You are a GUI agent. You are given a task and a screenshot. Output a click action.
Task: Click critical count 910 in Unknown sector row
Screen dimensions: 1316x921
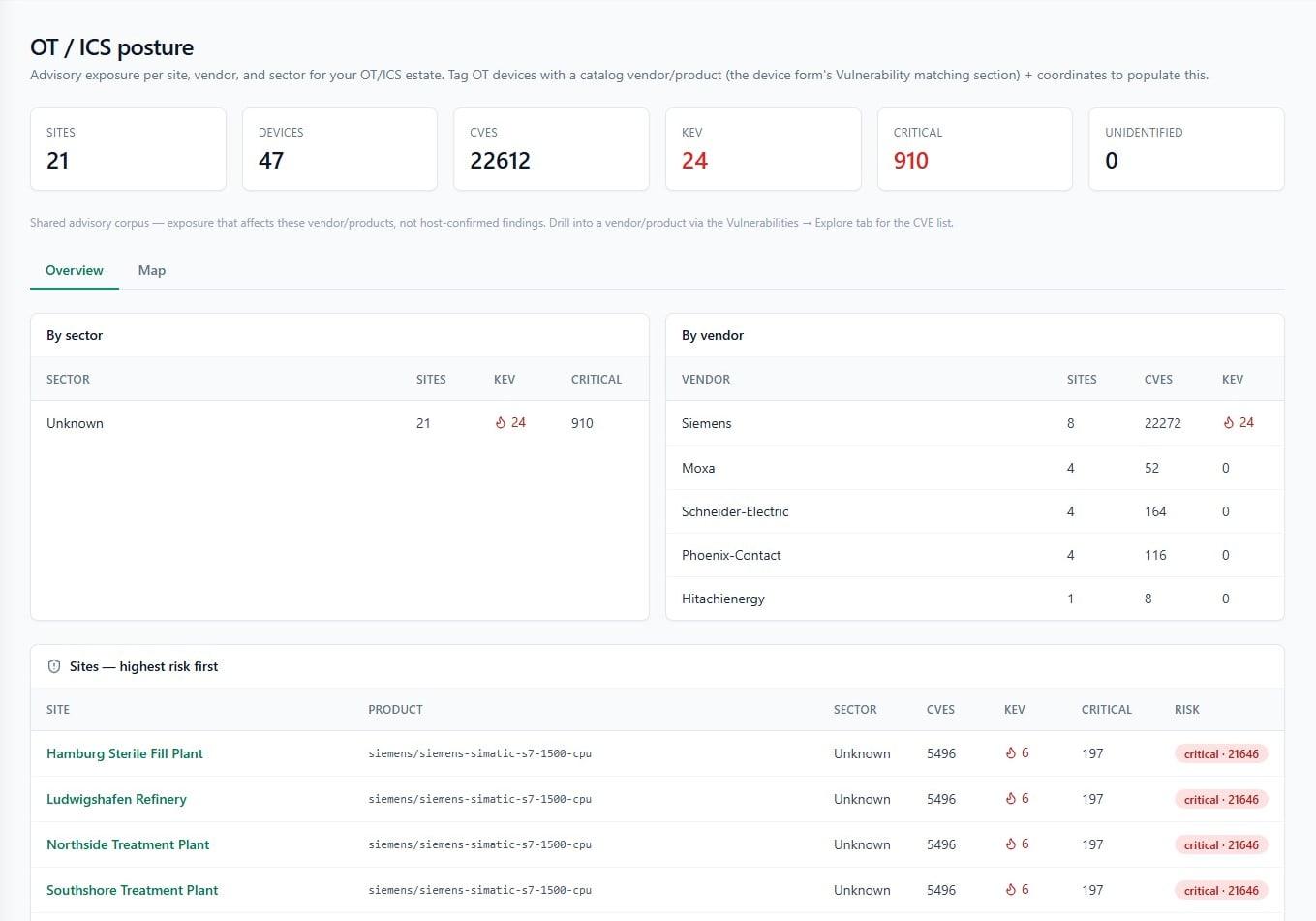[582, 423]
